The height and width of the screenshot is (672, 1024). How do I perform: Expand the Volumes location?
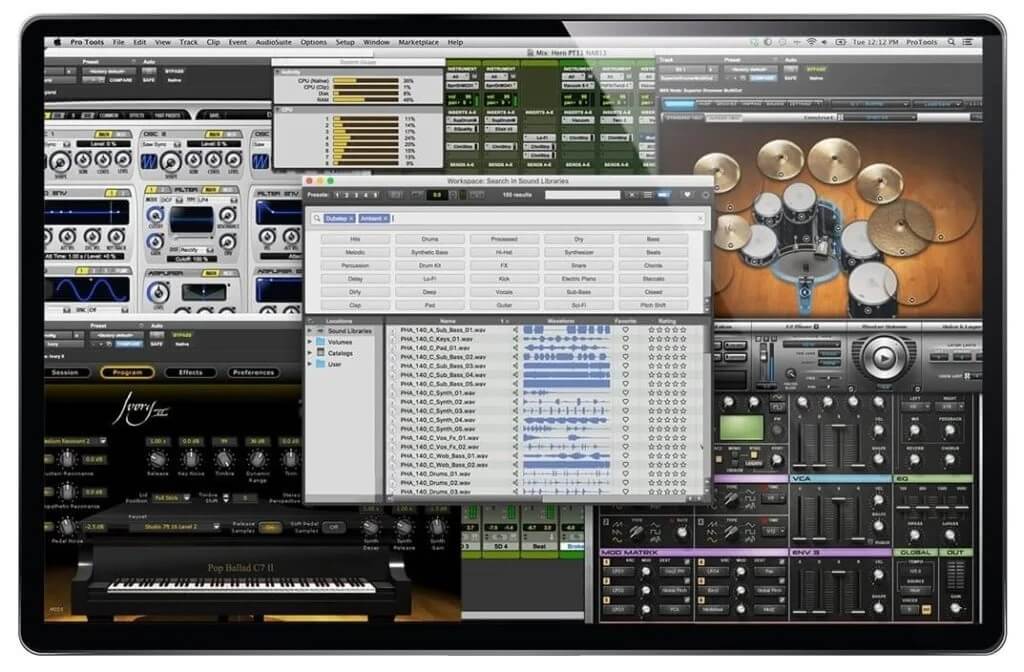[310, 342]
